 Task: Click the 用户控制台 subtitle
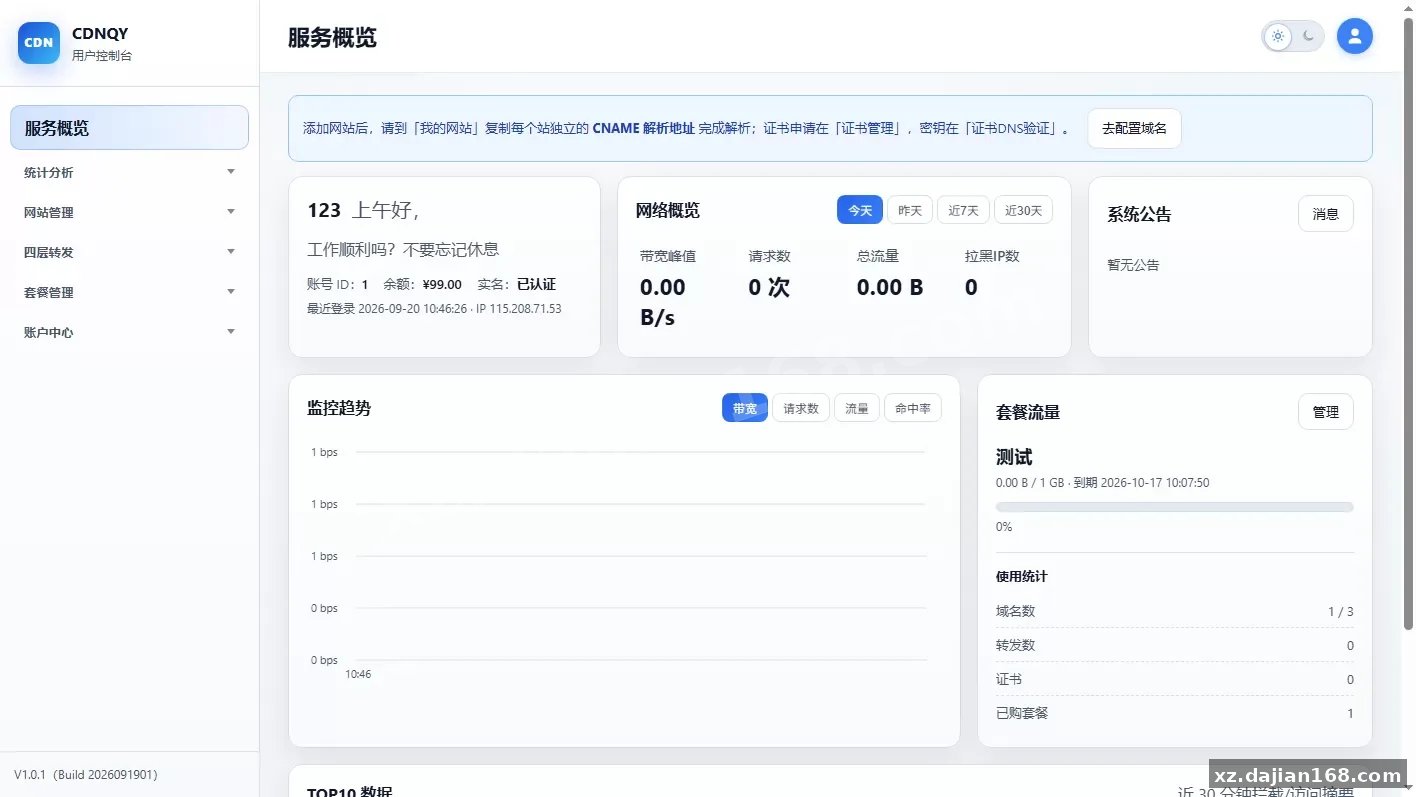click(x=102, y=55)
